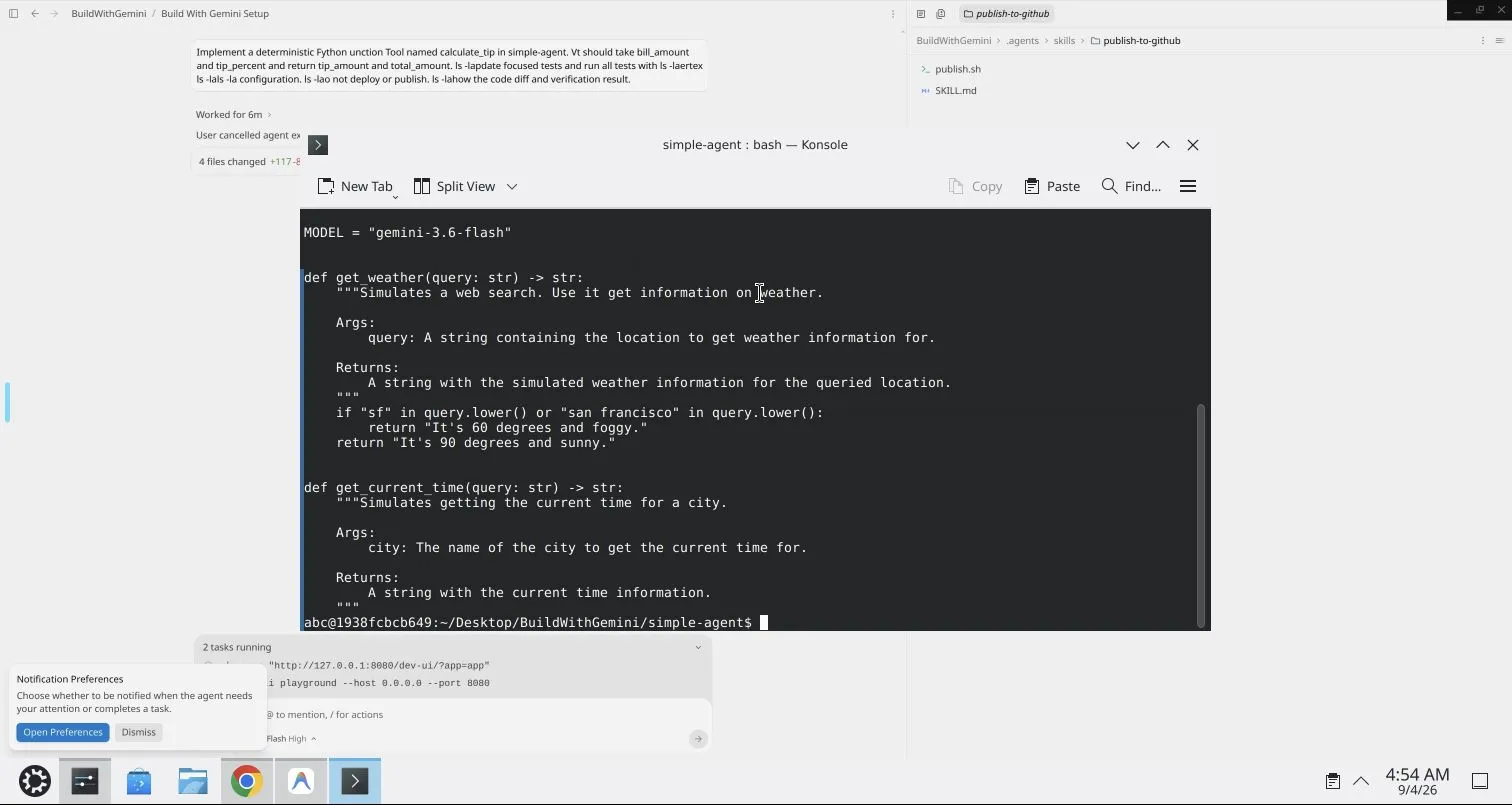Image resolution: width=1512 pixels, height=805 pixels.
Task: Open the chat panel three-dot menu
Action: click(x=893, y=14)
